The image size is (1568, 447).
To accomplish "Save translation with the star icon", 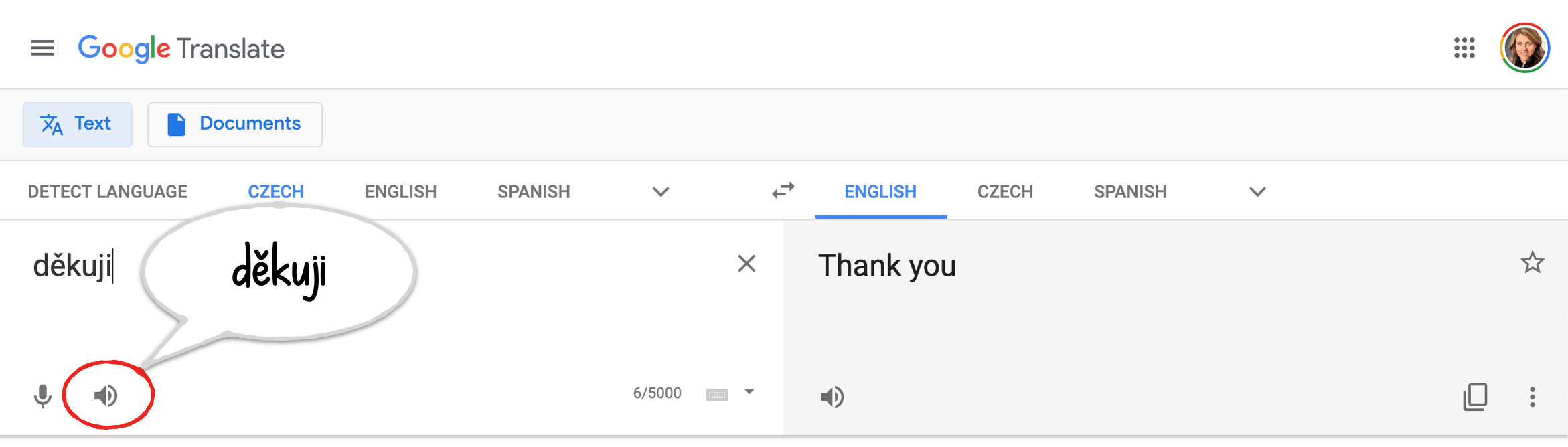I will click(1532, 262).
